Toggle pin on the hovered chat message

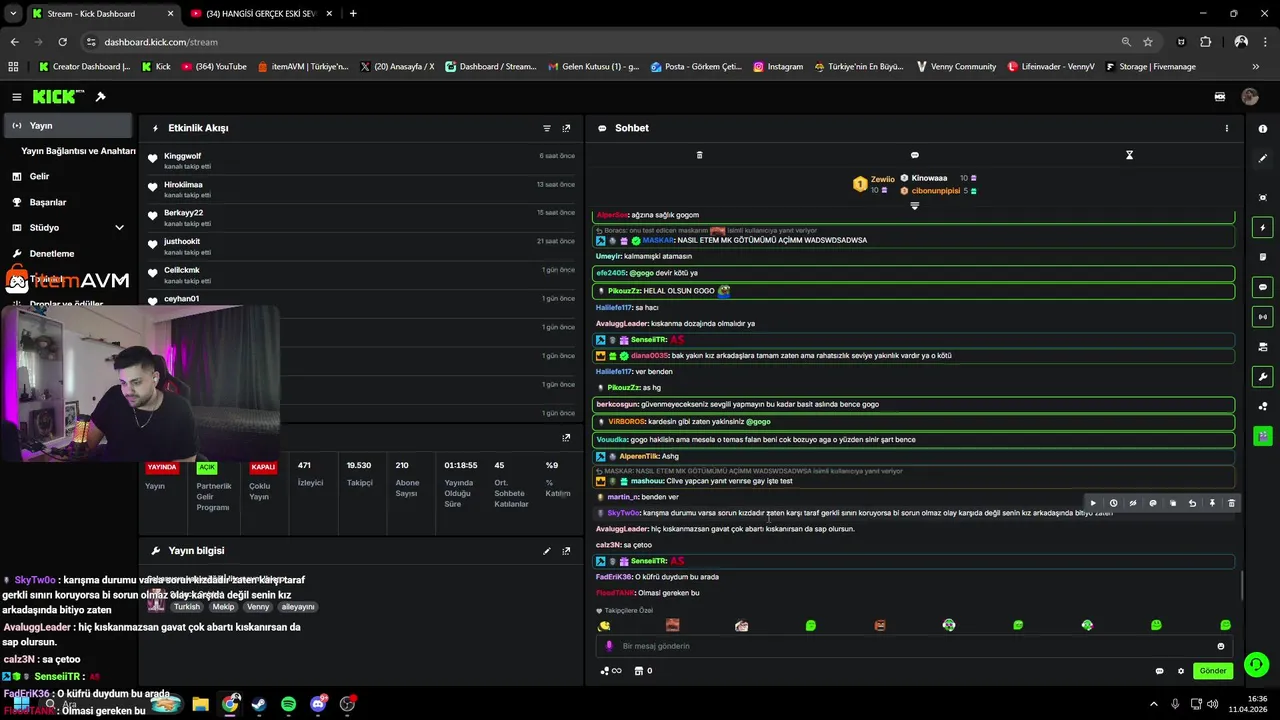pyautogui.click(x=1212, y=503)
